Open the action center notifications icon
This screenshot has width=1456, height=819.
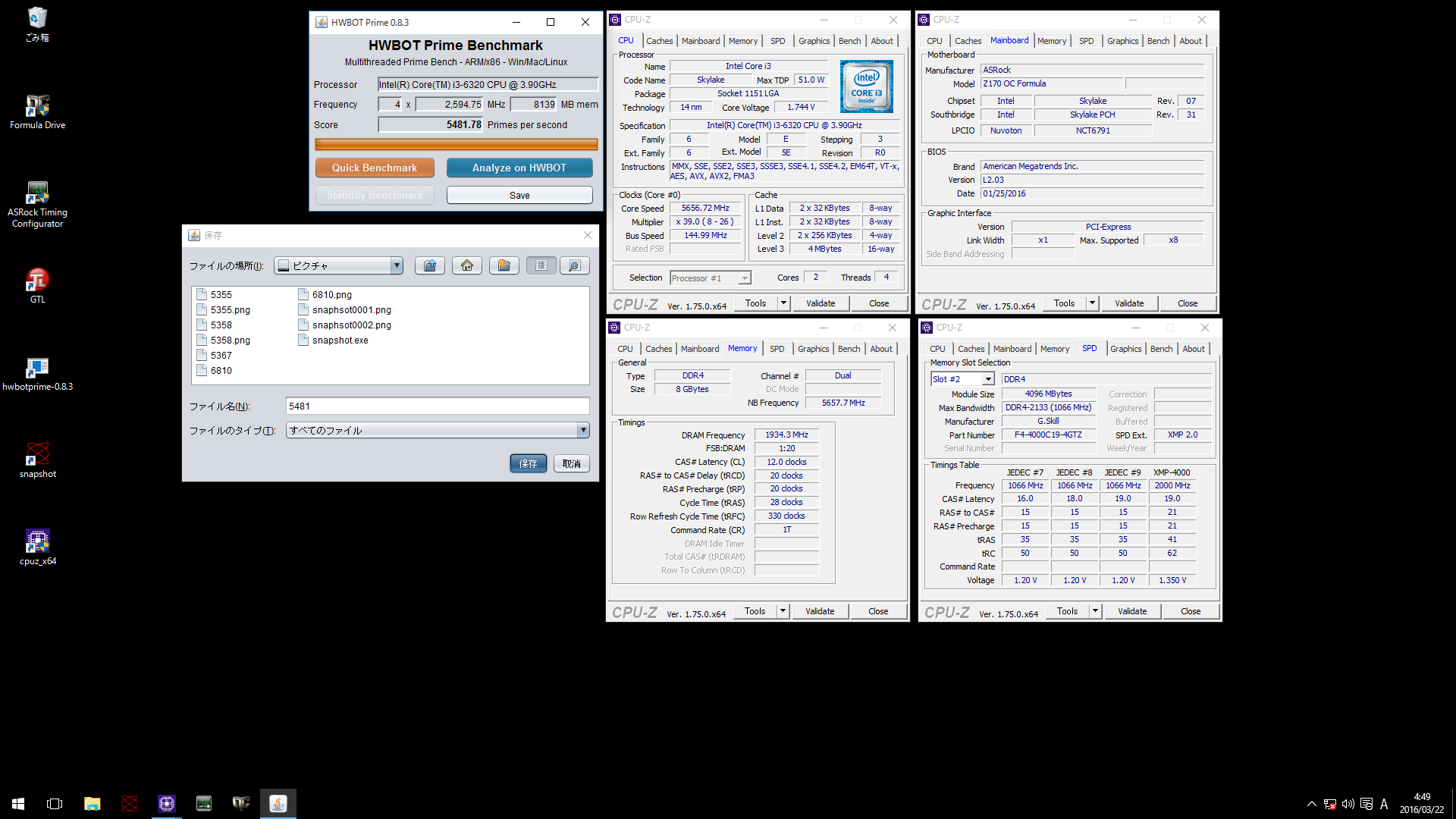tap(1367, 804)
